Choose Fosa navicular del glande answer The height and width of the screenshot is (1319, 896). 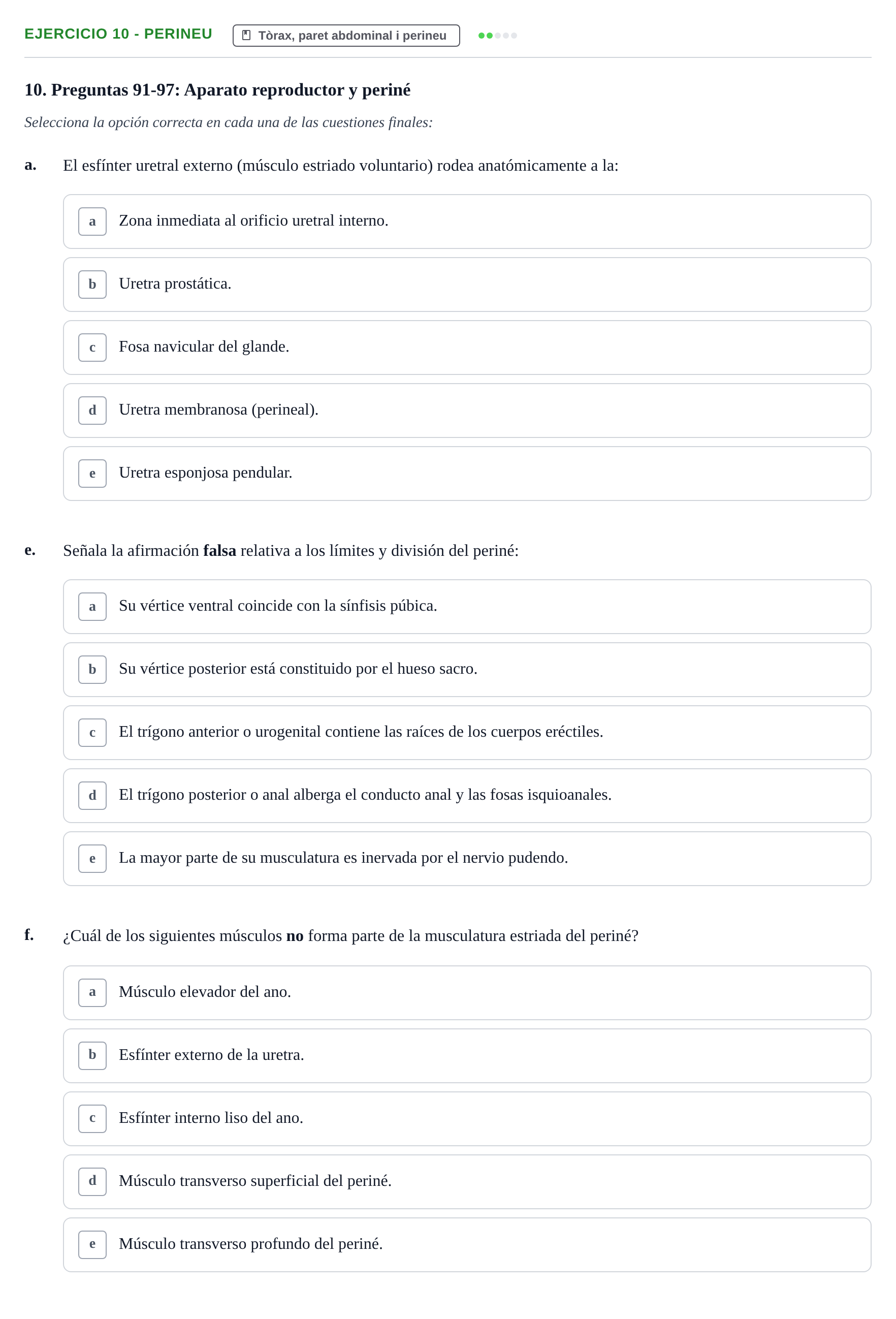pos(467,348)
